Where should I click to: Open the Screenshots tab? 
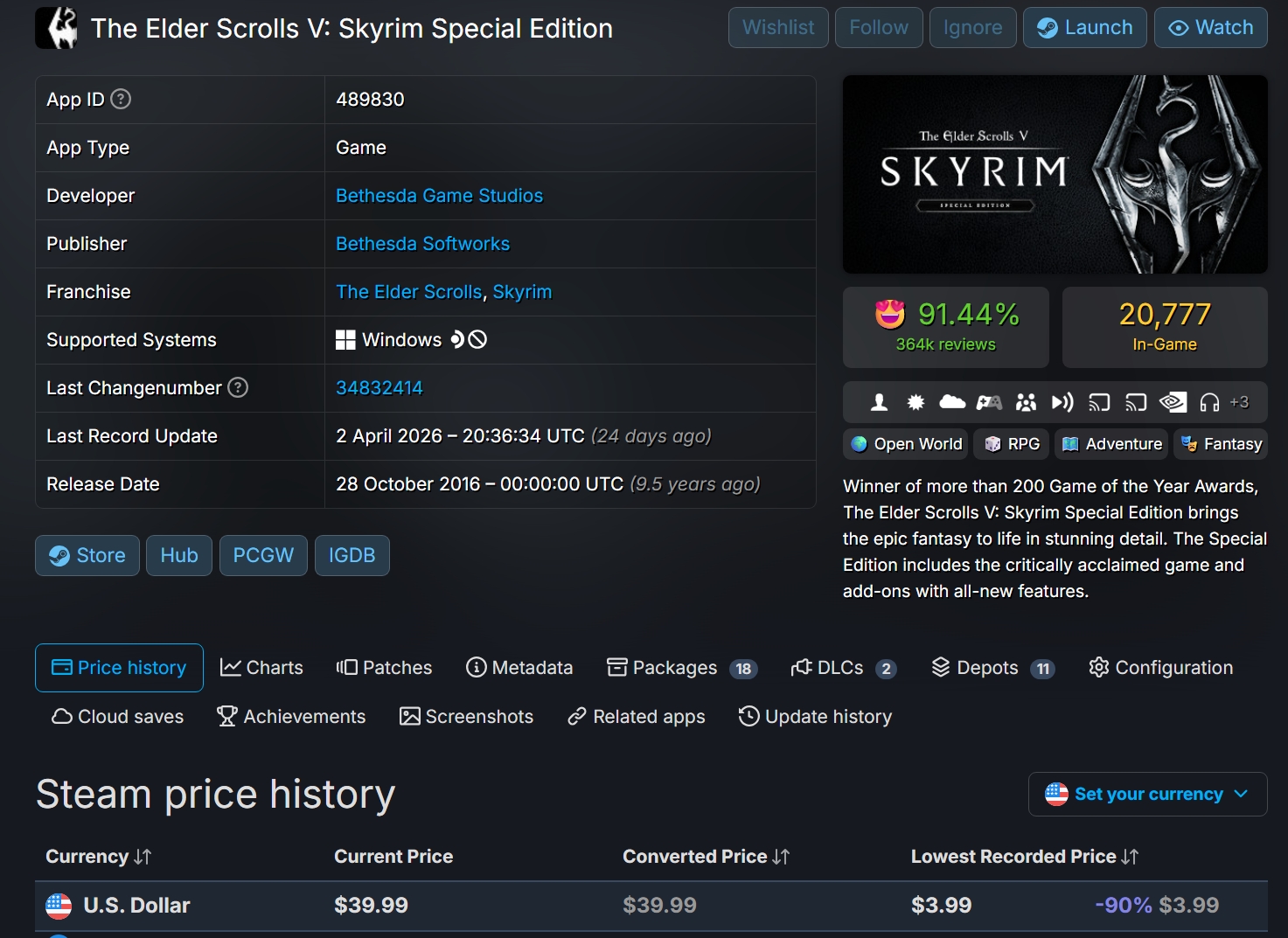pyautogui.click(x=466, y=717)
